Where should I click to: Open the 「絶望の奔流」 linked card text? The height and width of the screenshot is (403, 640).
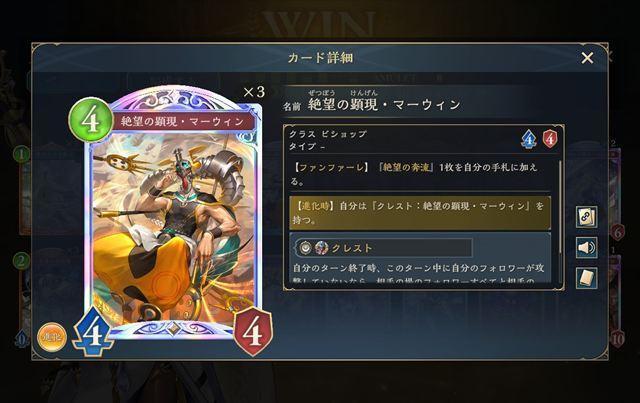(405, 167)
